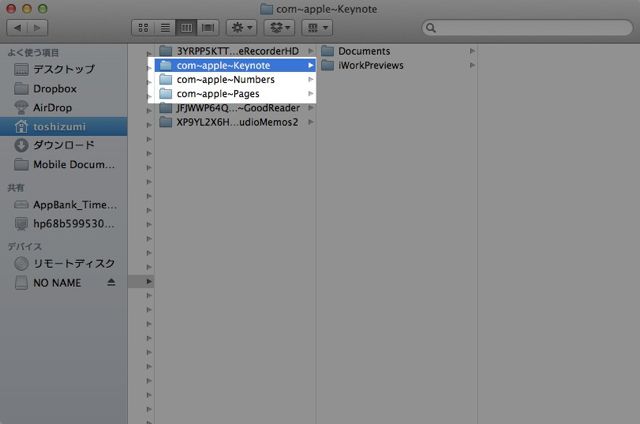Click the highlighted arrow in first column
The height and width of the screenshot is (424, 640).
(x=149, y=281)
